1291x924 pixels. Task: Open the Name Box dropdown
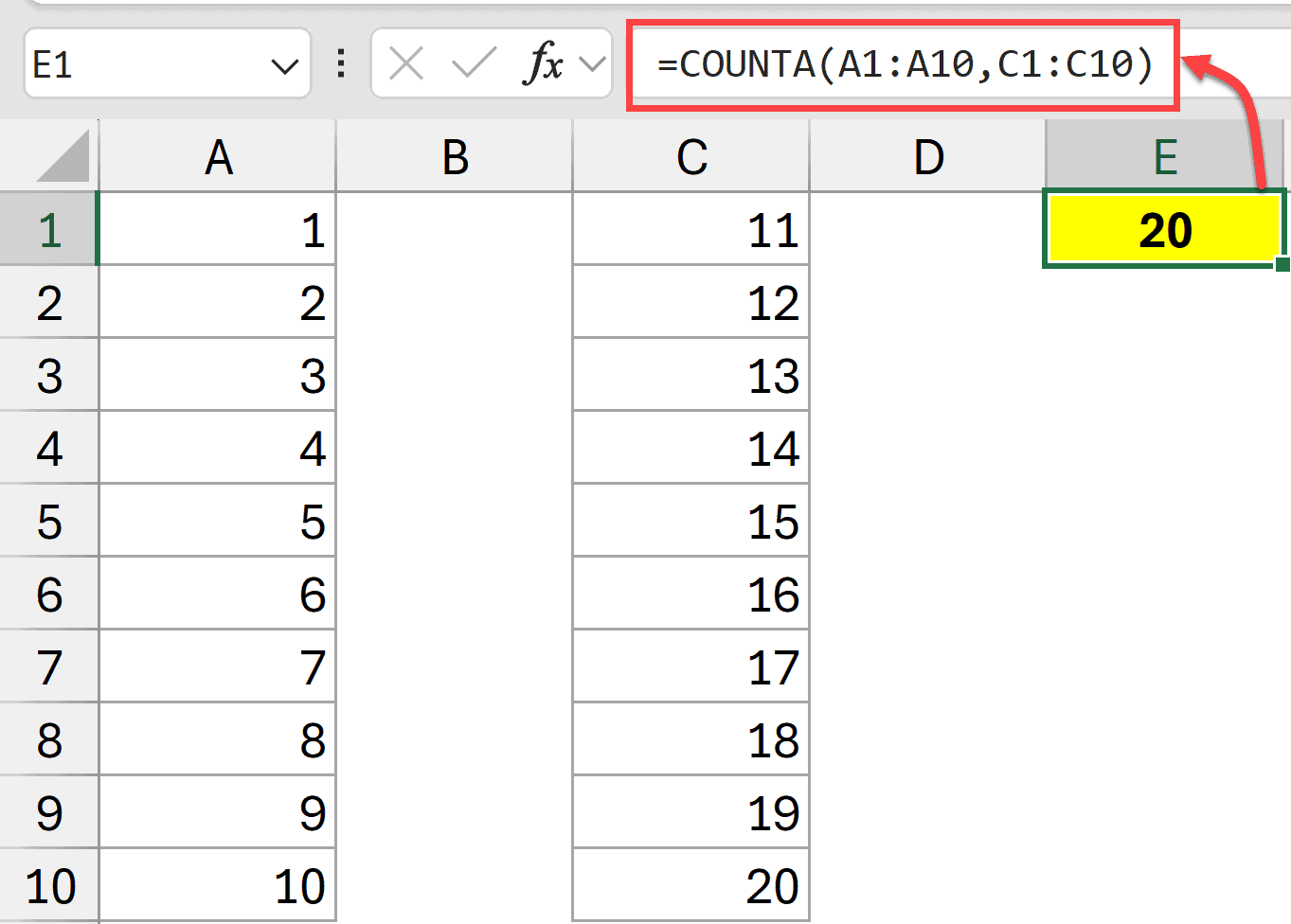[287, 63]
